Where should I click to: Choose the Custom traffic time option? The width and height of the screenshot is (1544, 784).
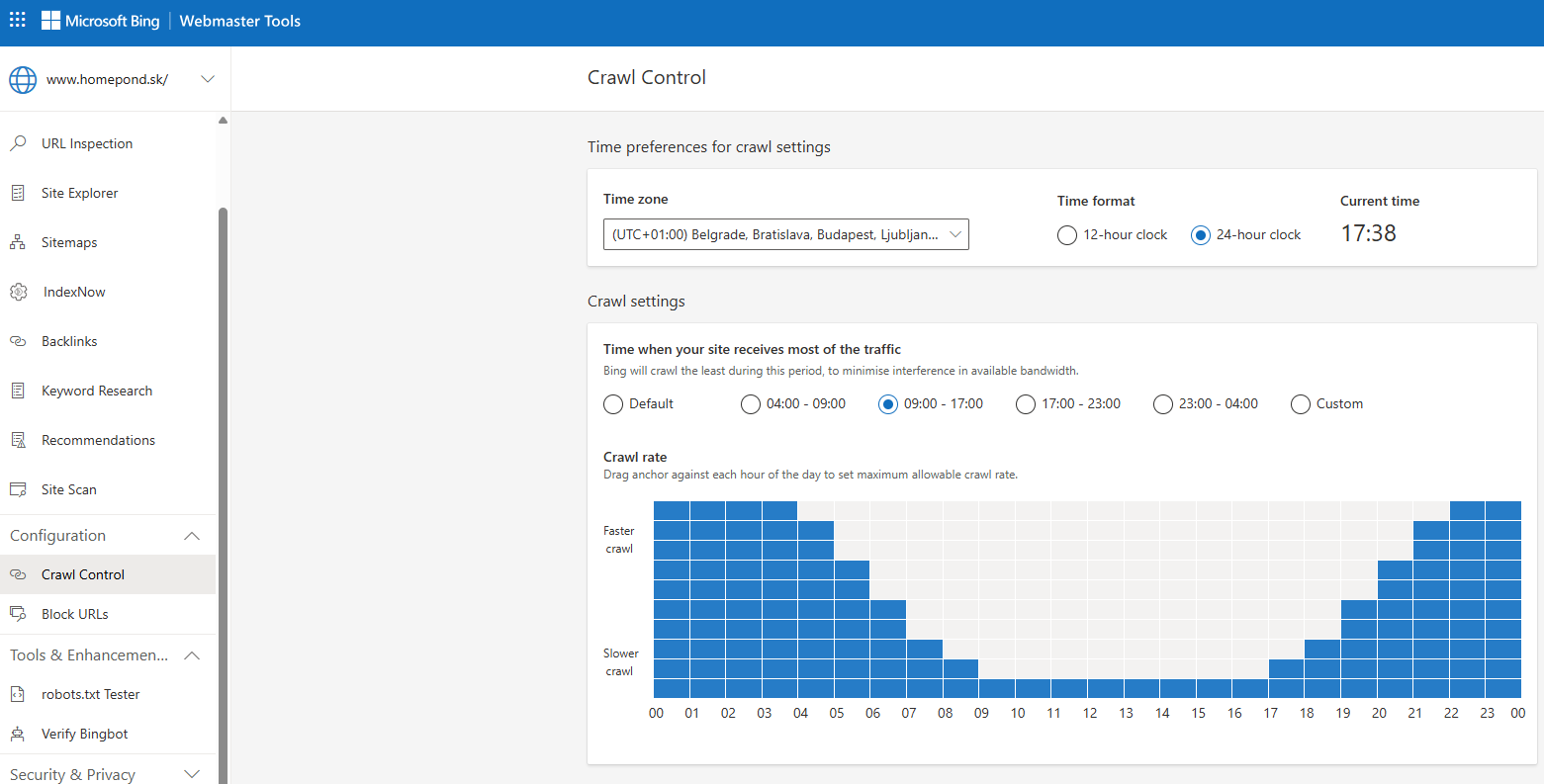tap(1301, 404)
